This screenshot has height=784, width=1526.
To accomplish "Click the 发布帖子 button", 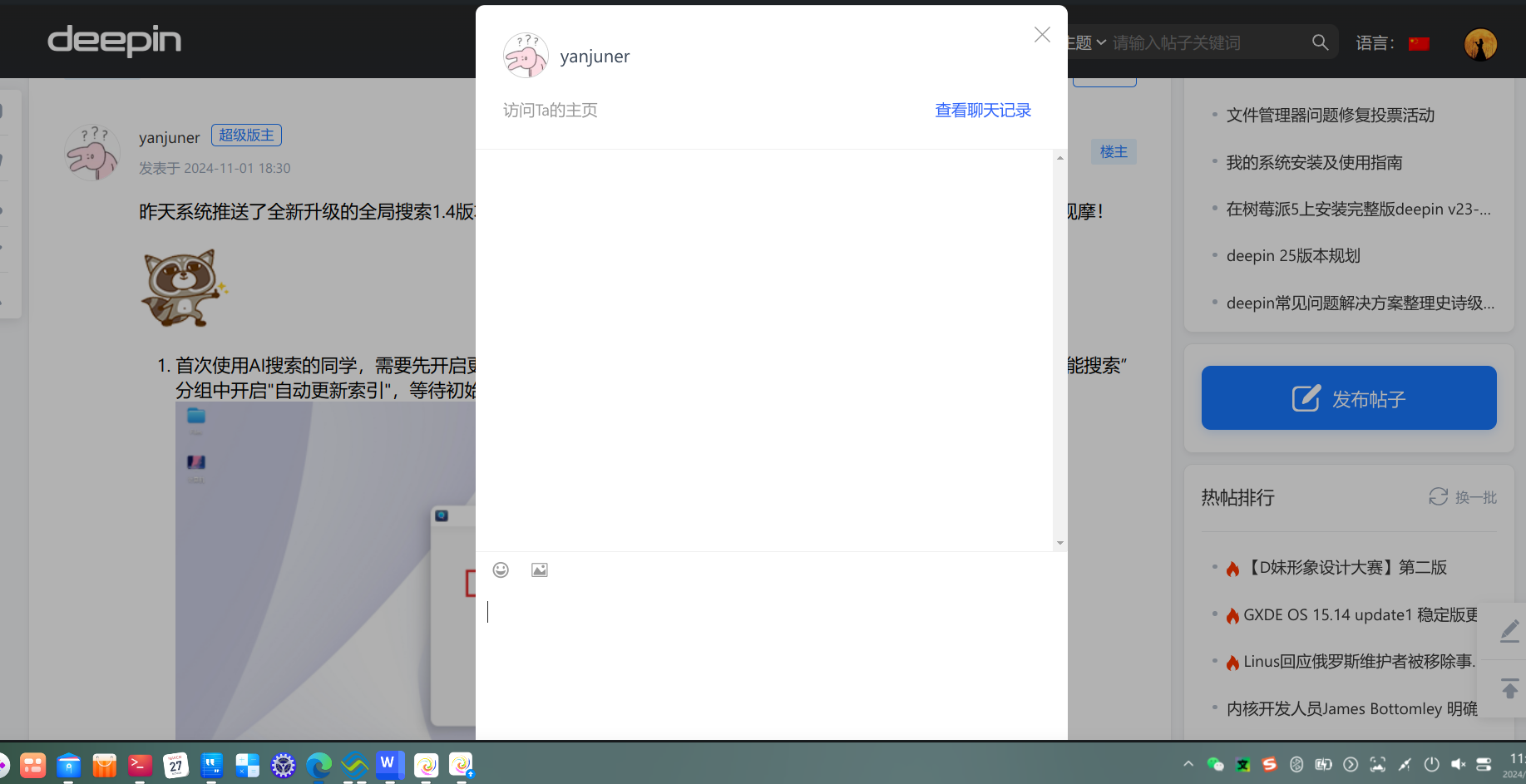I will pyautogui.click(x=1349, y=398).
